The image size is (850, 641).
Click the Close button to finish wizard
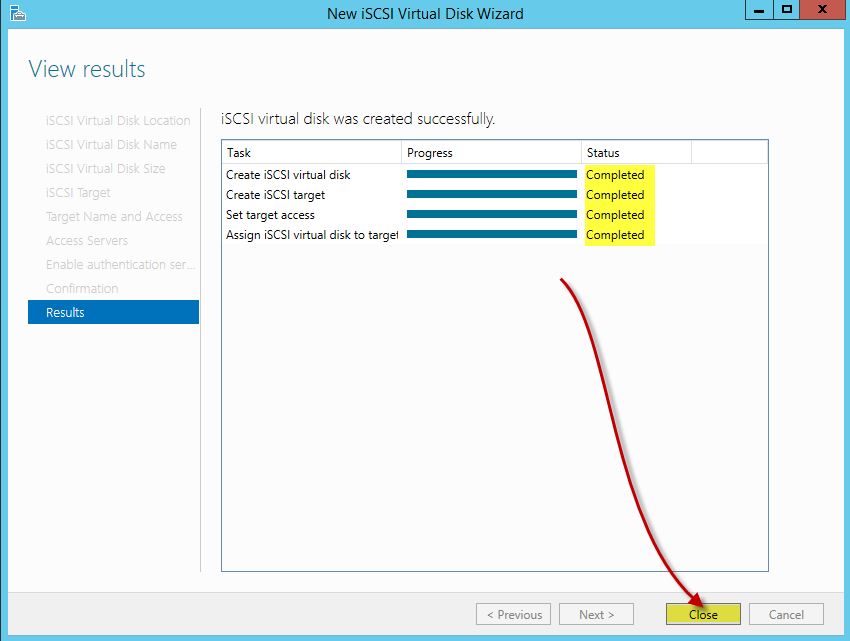tap(703, 614)
